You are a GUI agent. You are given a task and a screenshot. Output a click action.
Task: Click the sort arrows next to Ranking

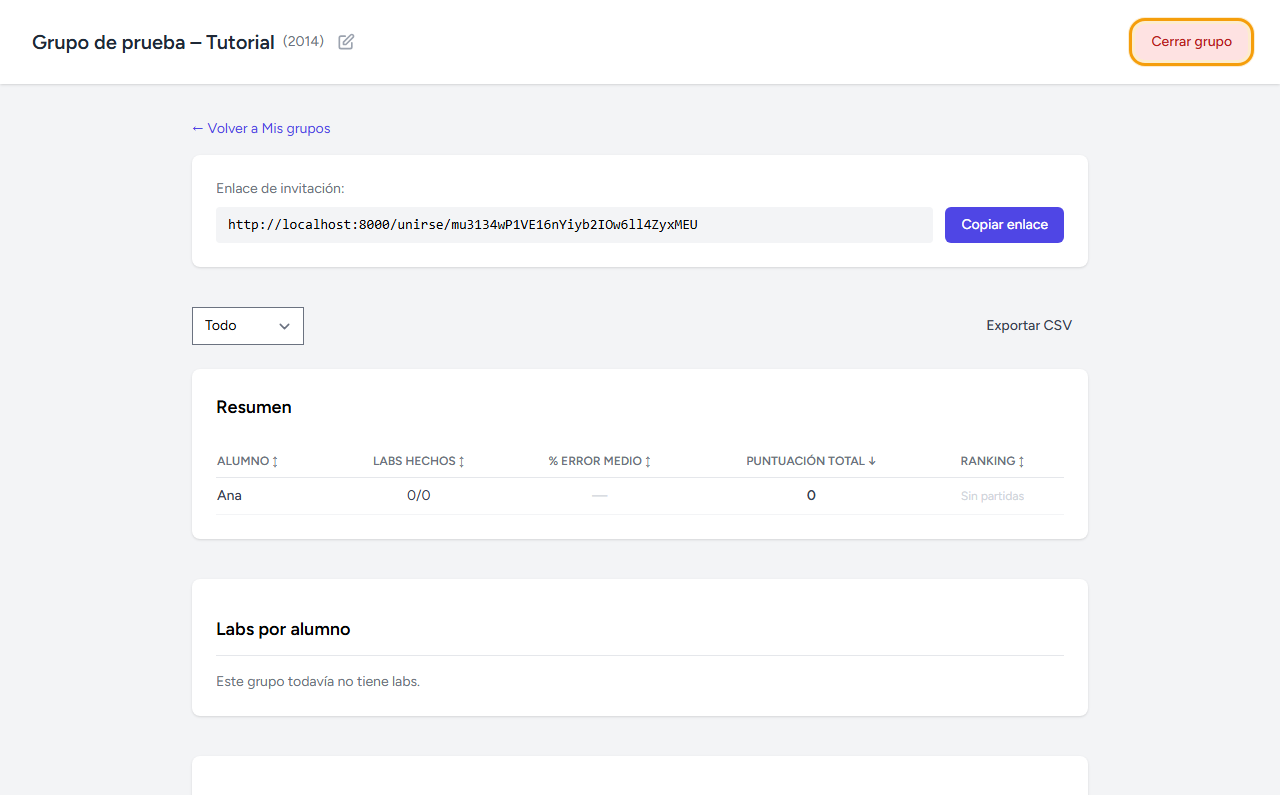[x=1021, y=461]
